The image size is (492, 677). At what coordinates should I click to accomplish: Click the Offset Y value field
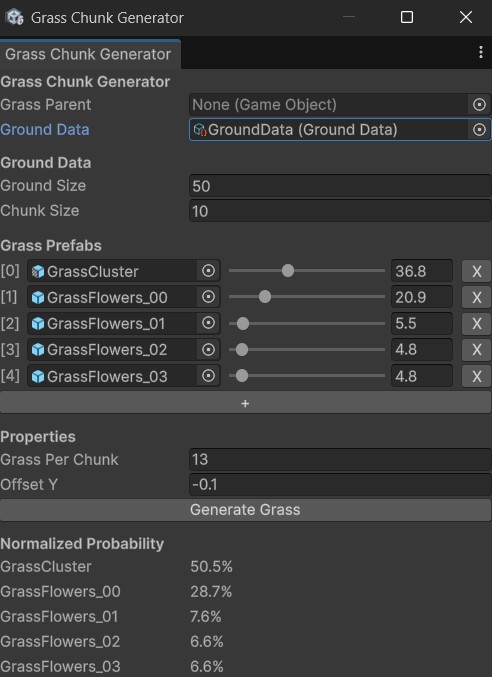point(340,484)
